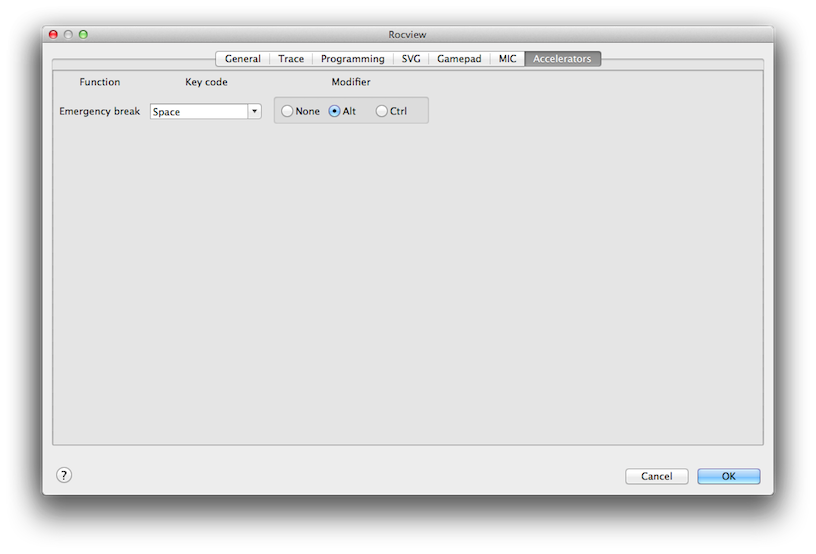Image resolution: width=816 pixels, height=554 pixels.
Task: Open the Trace tab
Action: click(291, 59)
